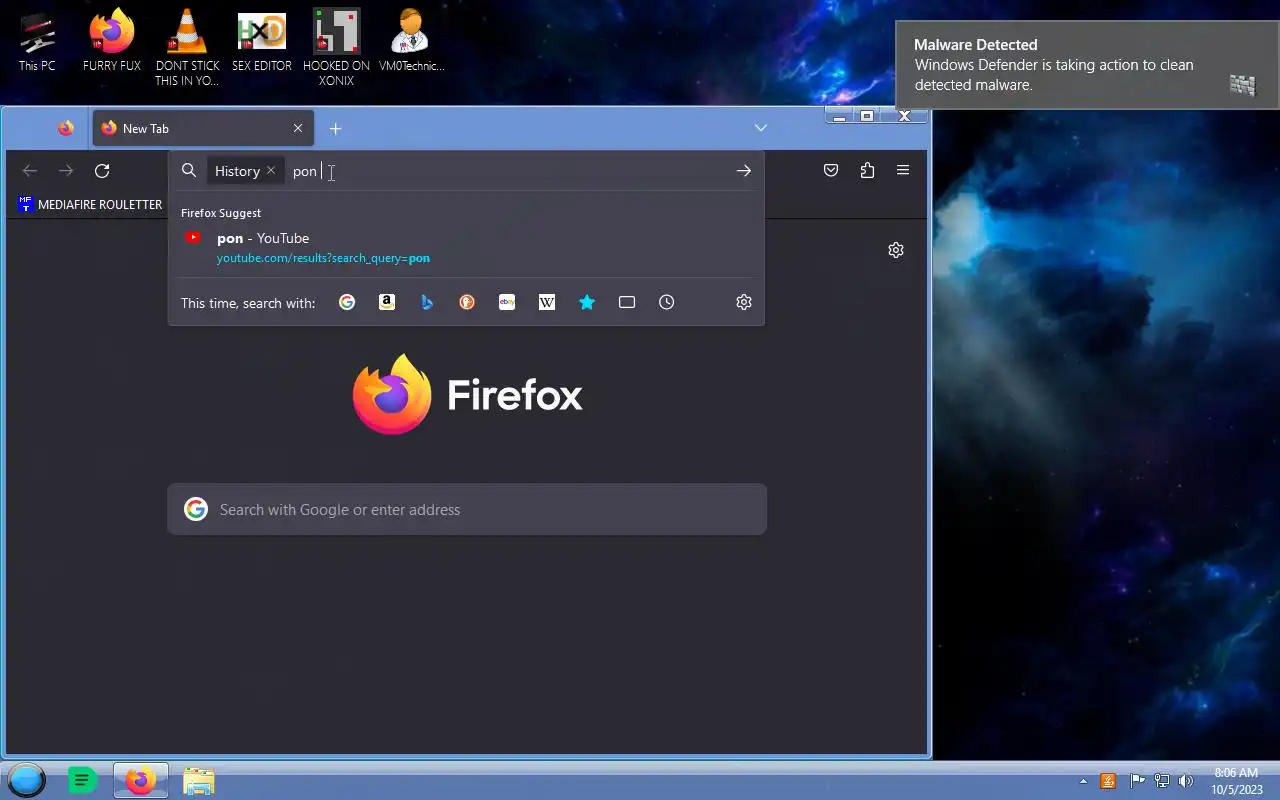Open Firefox application hamburger menu

coord(903,171)
